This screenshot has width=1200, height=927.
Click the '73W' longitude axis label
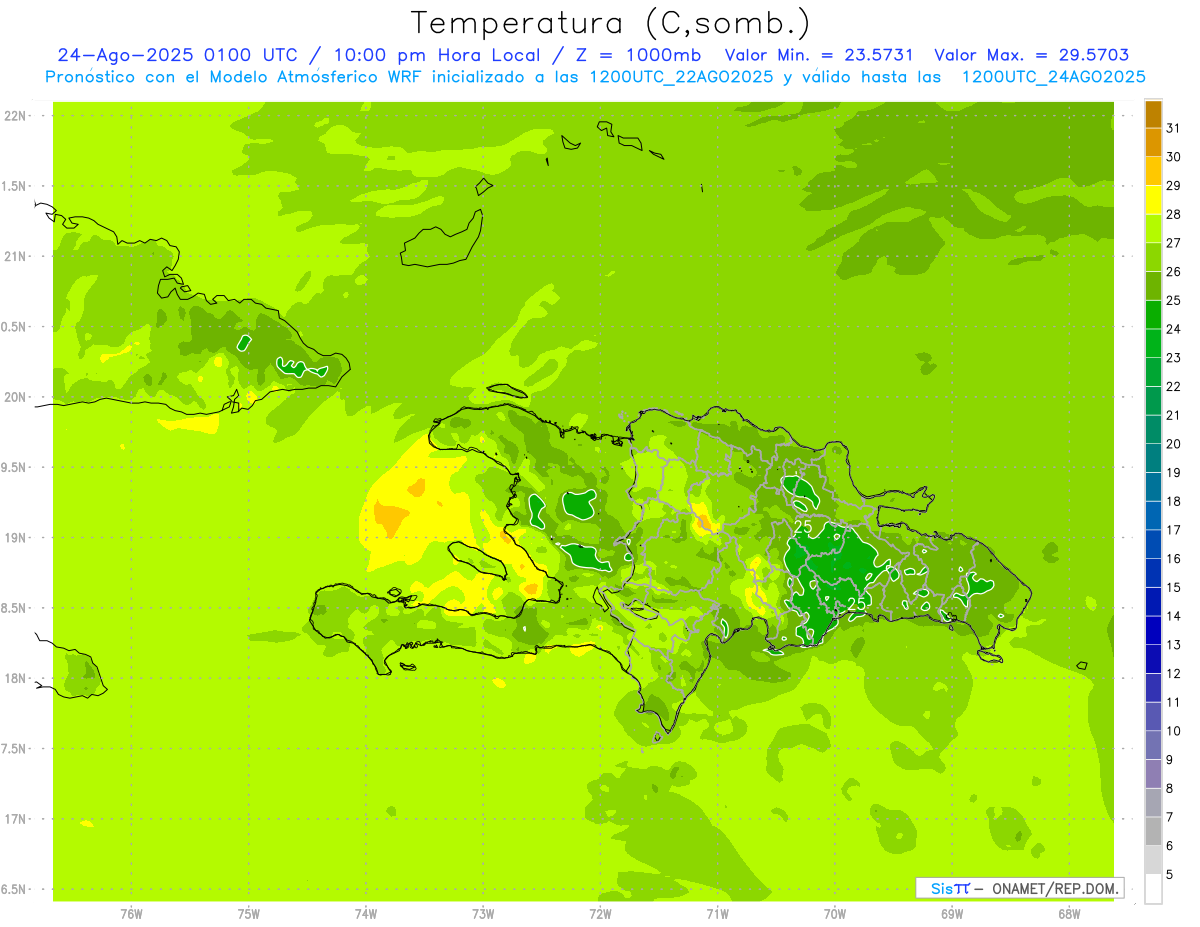(x=483, y=914)
